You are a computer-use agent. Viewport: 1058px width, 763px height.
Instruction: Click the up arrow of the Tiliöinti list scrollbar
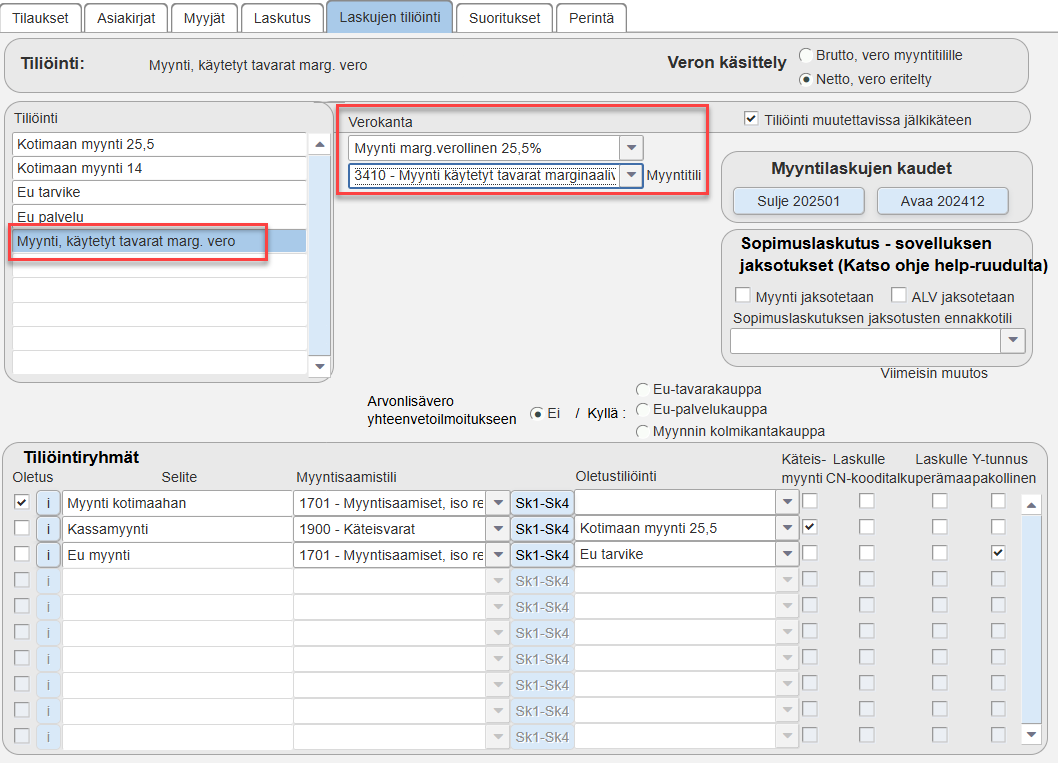click(x=320, y=144)
